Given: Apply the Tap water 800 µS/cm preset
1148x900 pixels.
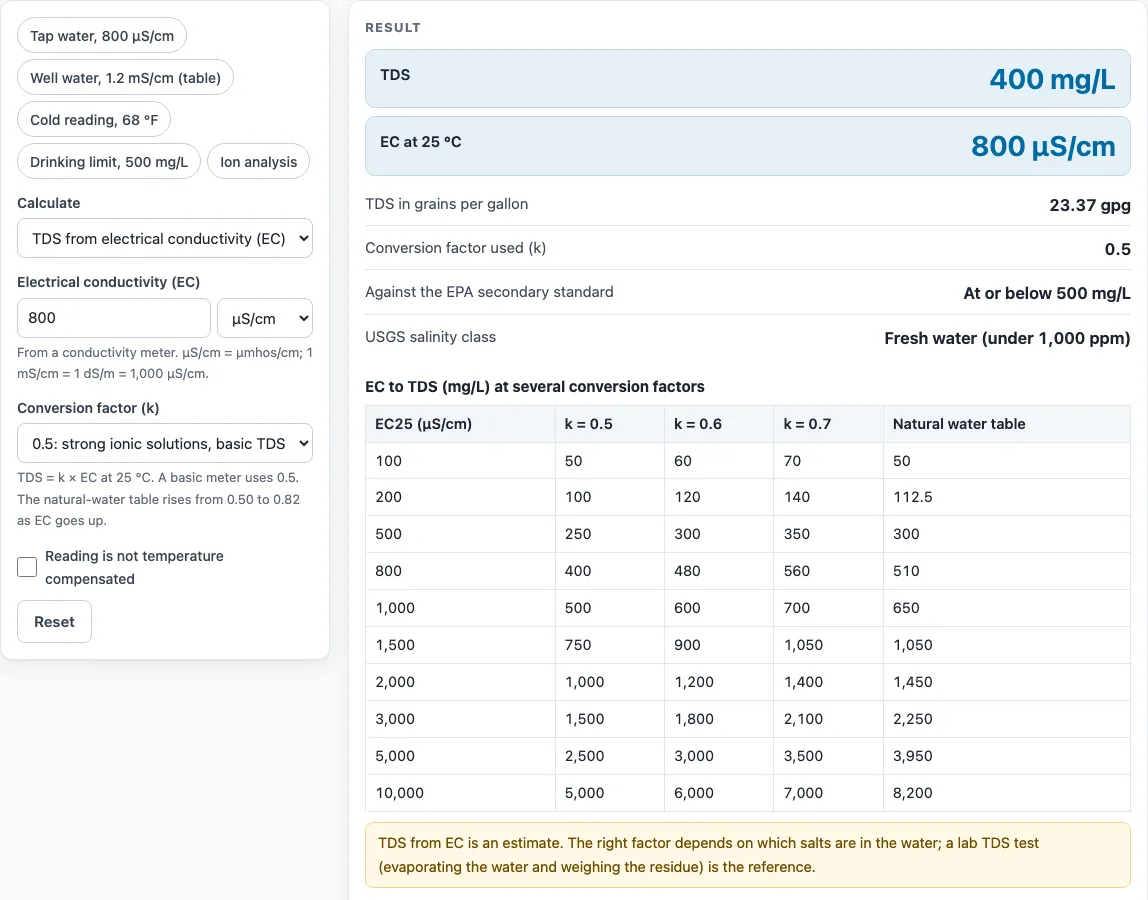Looking at the screenshot, I should tap(102, 36).
